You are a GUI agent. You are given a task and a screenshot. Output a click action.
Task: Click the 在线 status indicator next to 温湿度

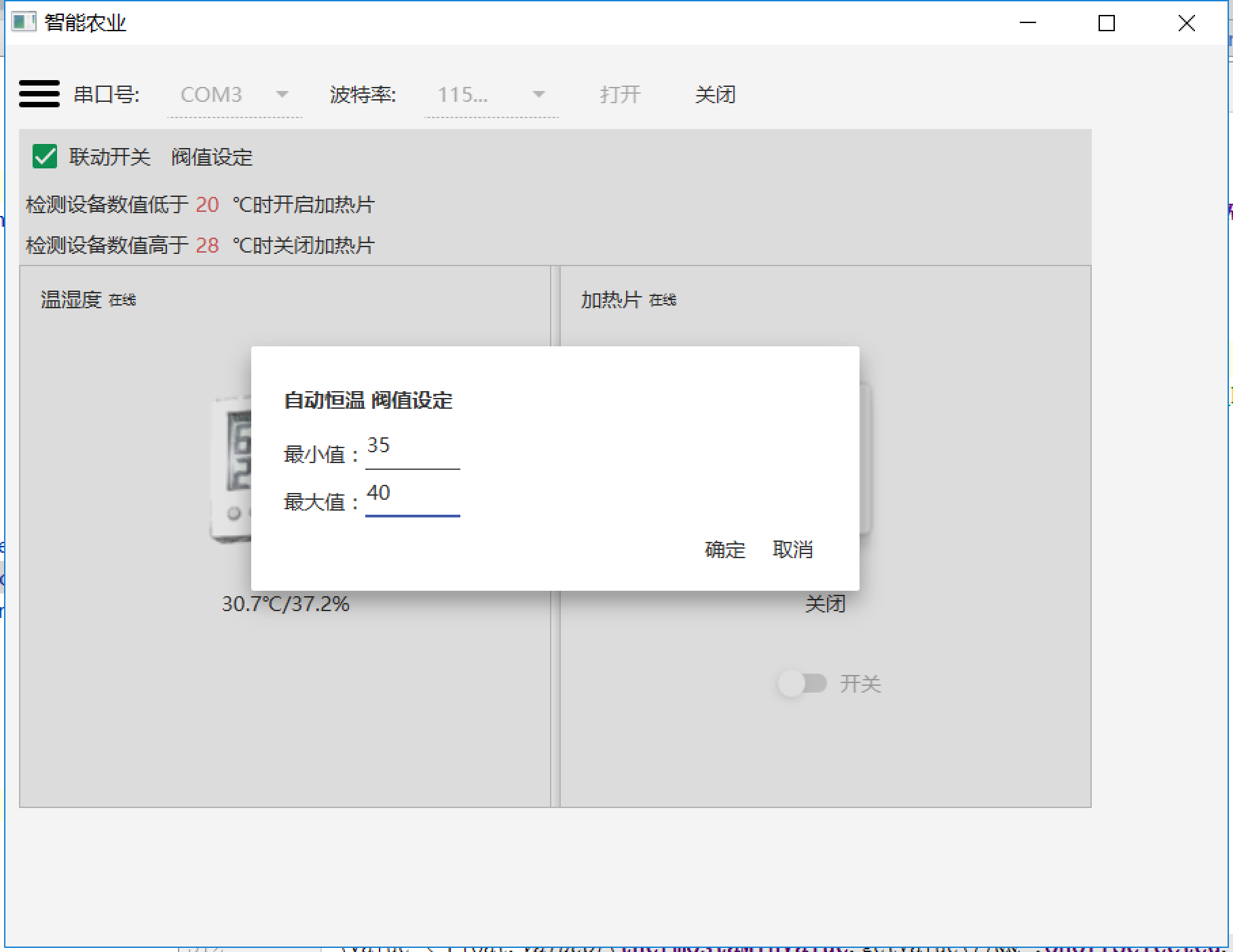[x=123, y=299]
